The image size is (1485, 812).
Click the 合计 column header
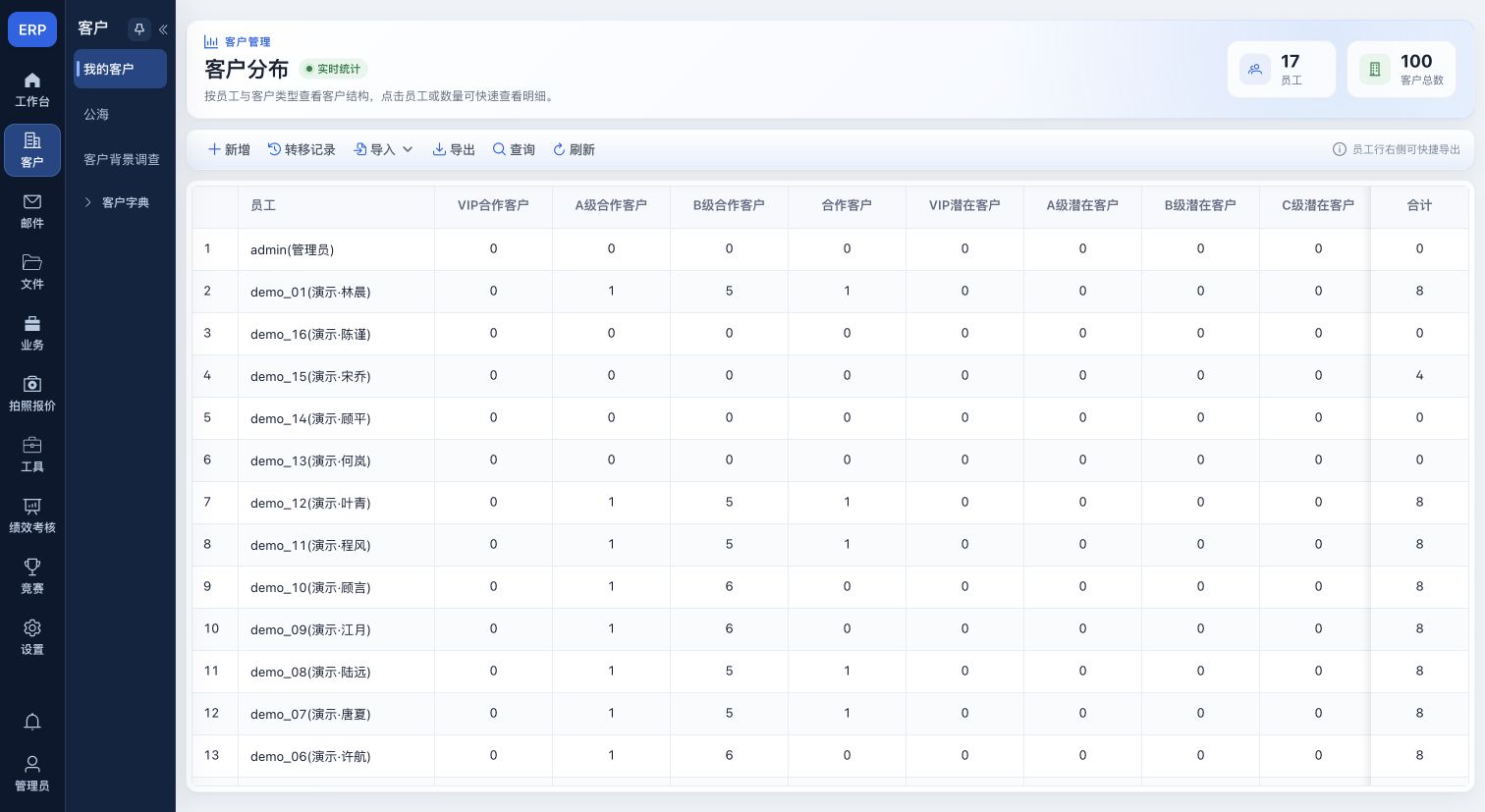pos(1419,205)
